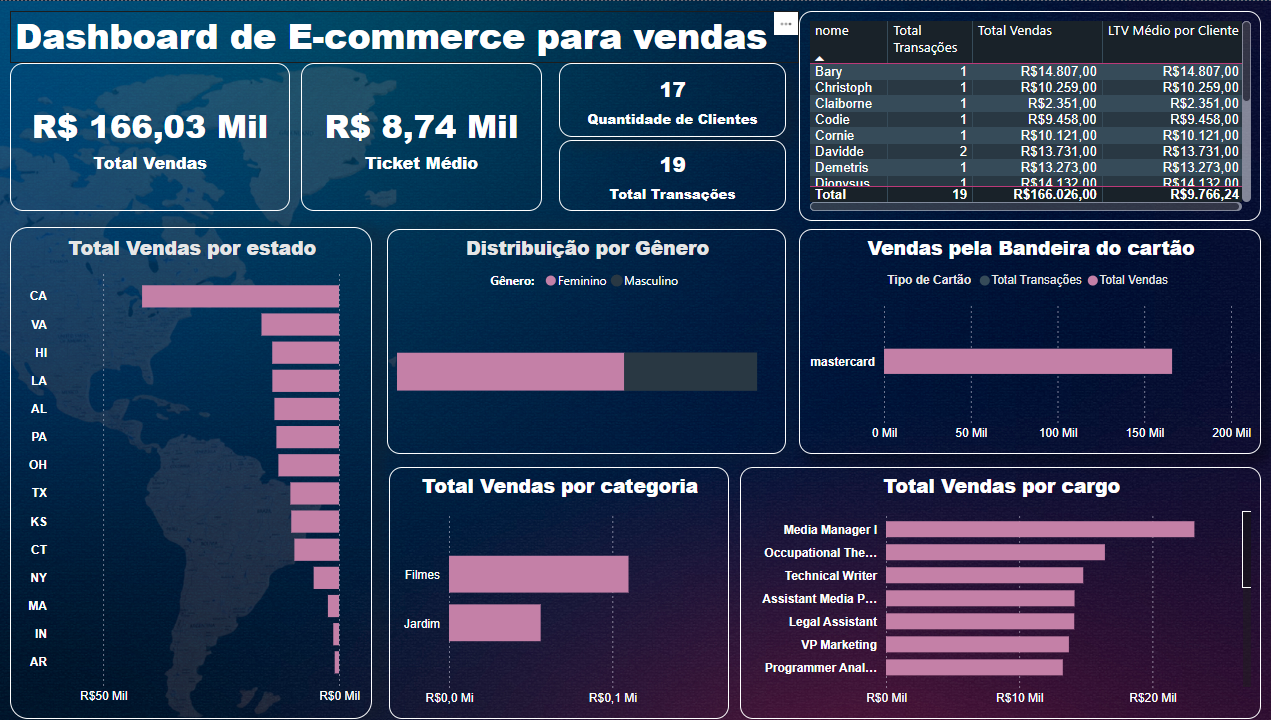
Task: Select the Filmes bar in category chart
Action: (537, 574)
